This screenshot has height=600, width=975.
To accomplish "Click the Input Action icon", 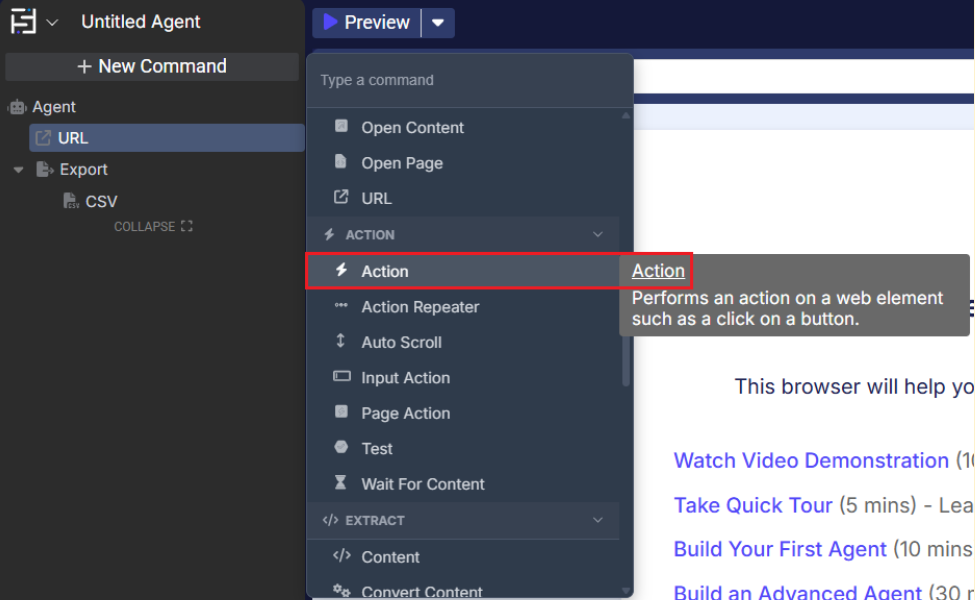I will click(x=342, y=377).
